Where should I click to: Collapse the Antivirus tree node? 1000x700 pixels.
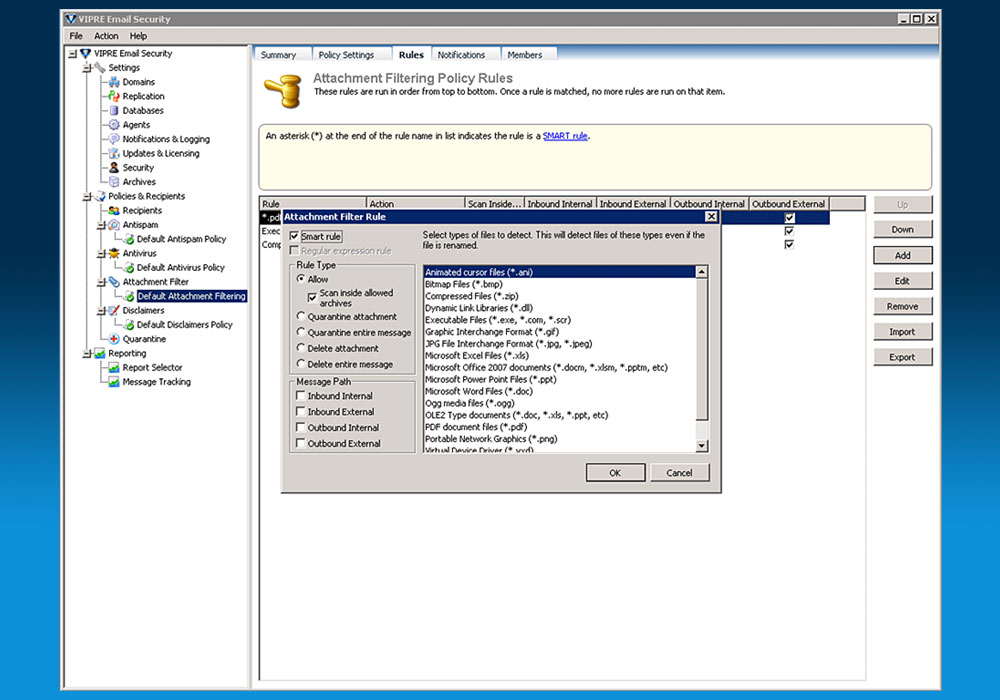click(101, 254)
